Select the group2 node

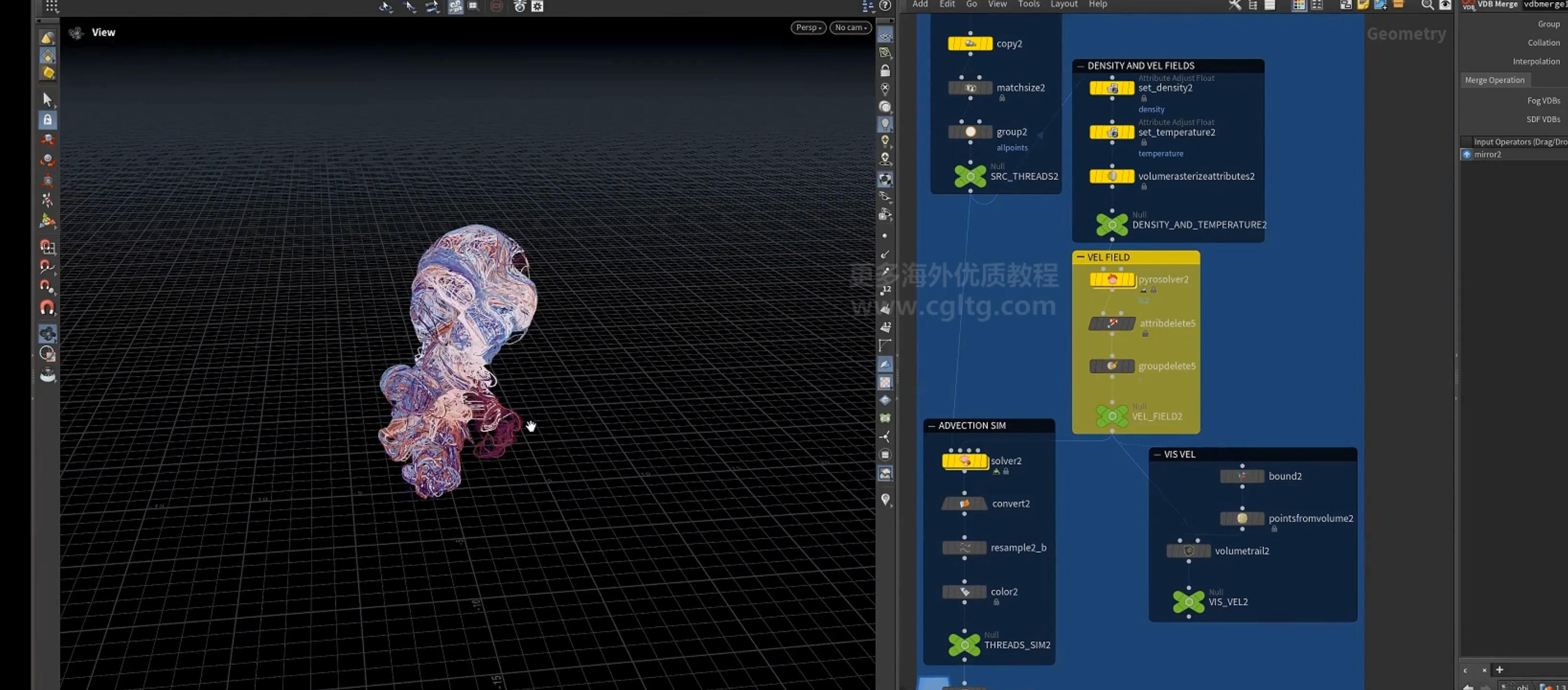(970, 132)
